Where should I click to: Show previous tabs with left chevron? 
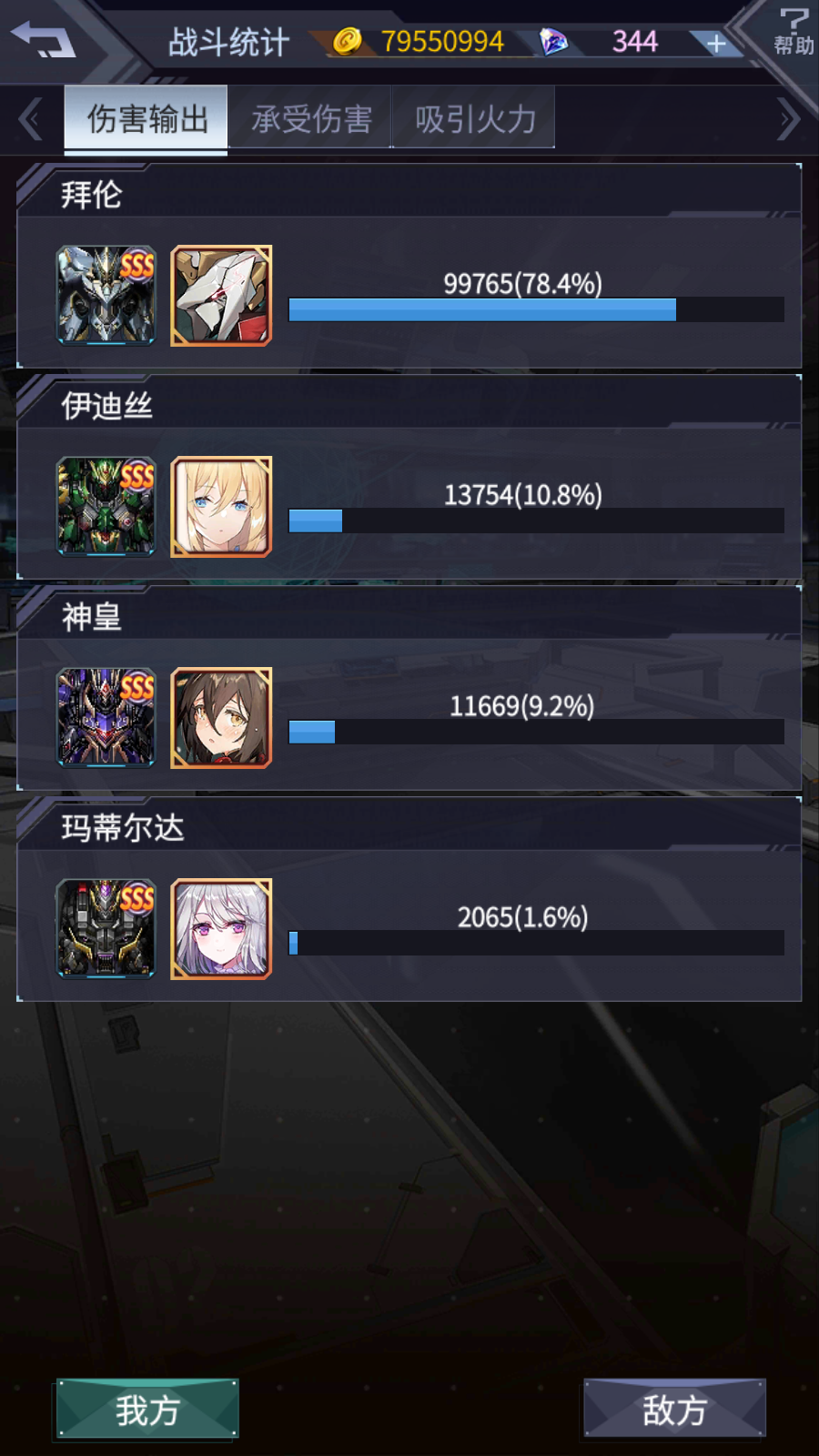click(30, 119)
